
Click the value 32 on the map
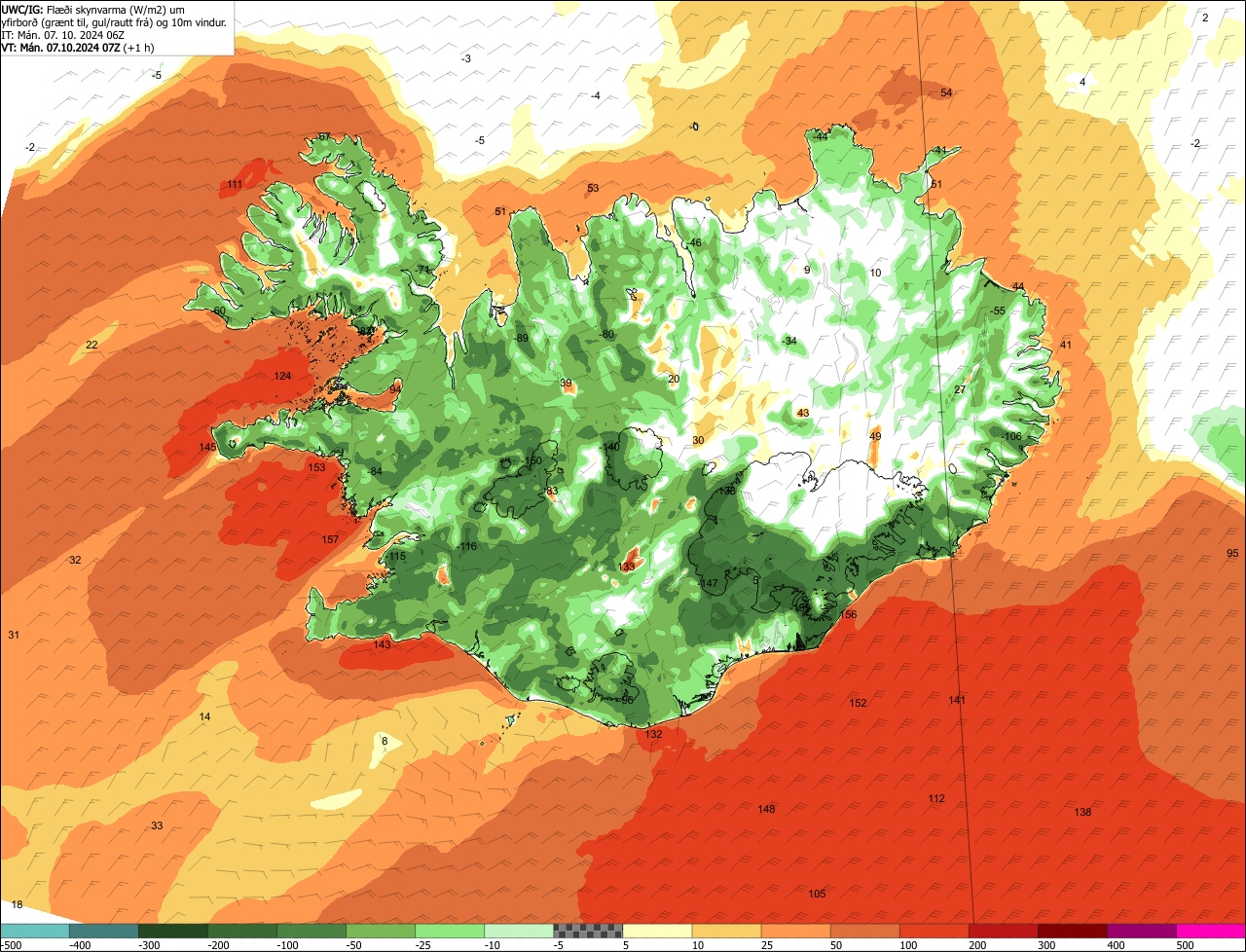(x=75, y=560)
